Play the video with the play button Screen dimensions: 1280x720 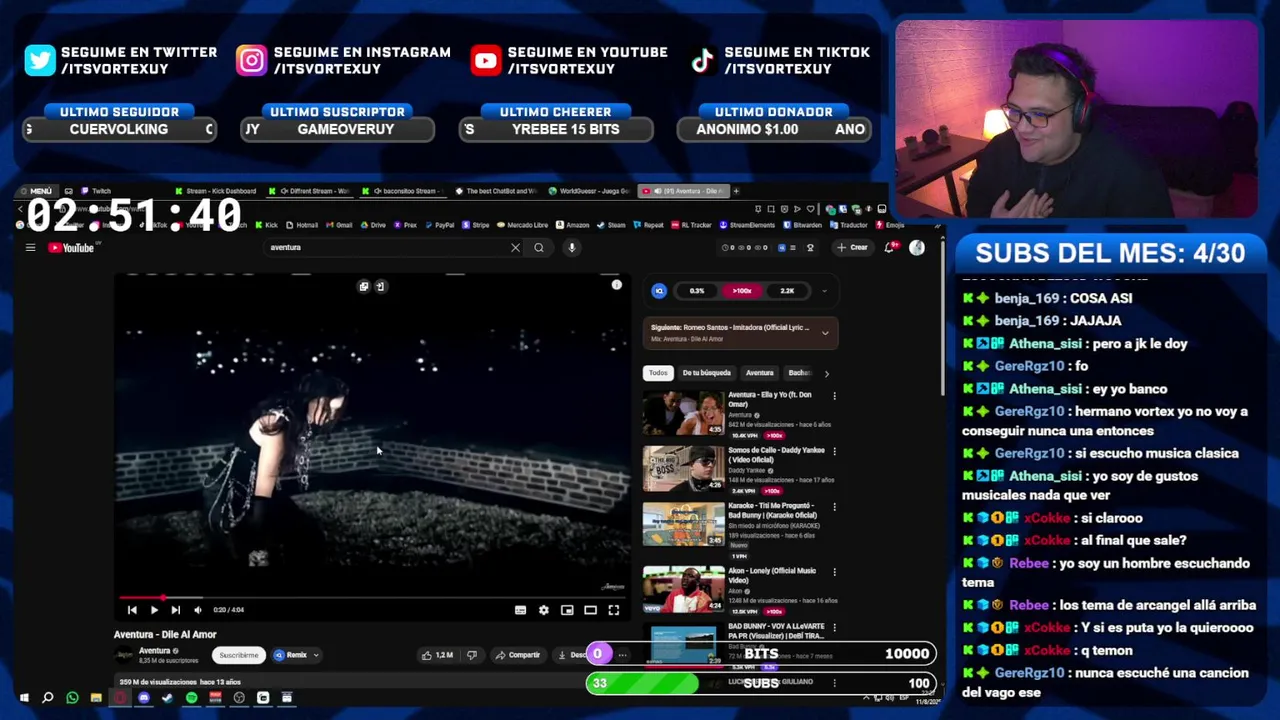click(x=154, y=610)
